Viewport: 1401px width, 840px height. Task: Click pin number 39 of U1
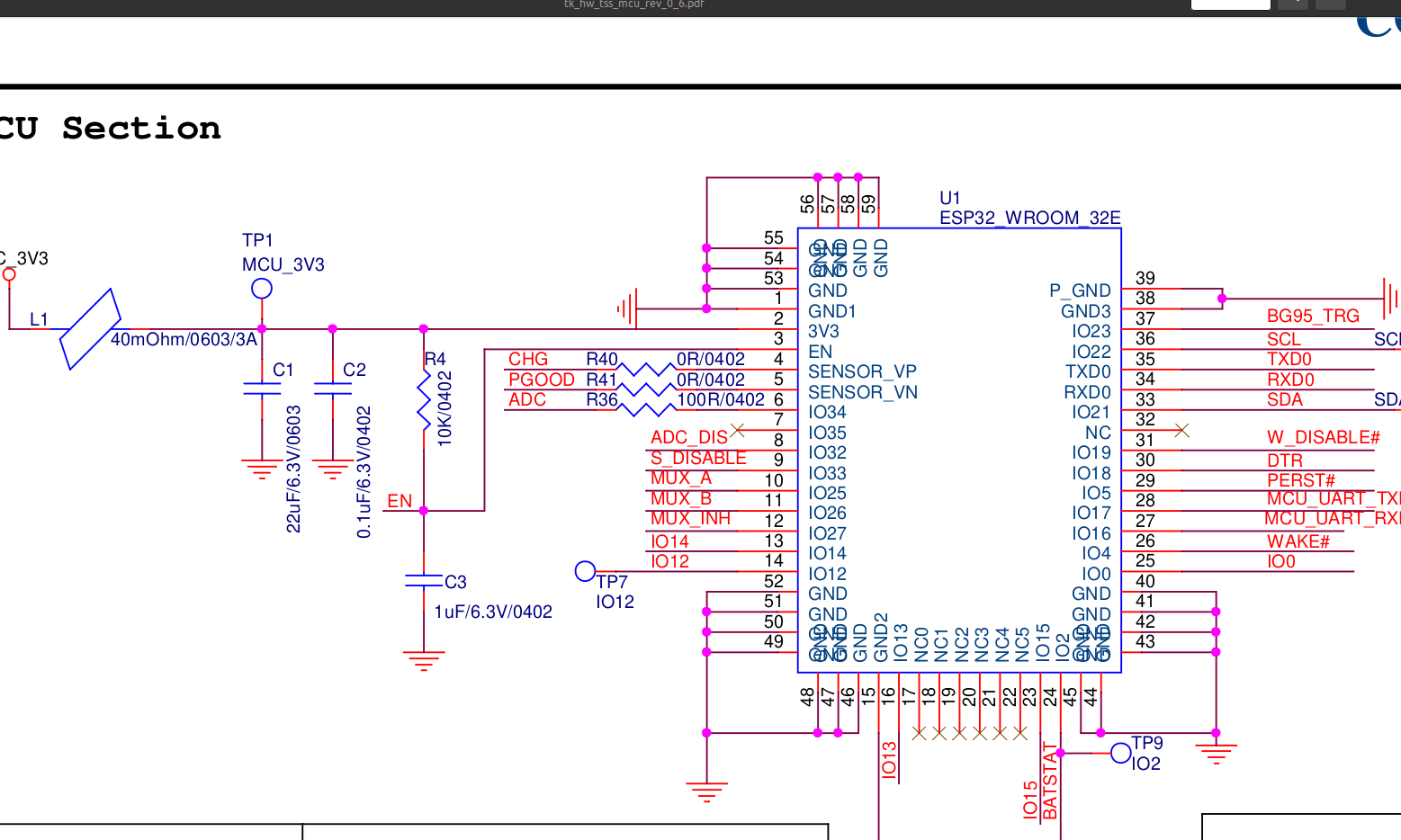click(x=1145, y=278)
